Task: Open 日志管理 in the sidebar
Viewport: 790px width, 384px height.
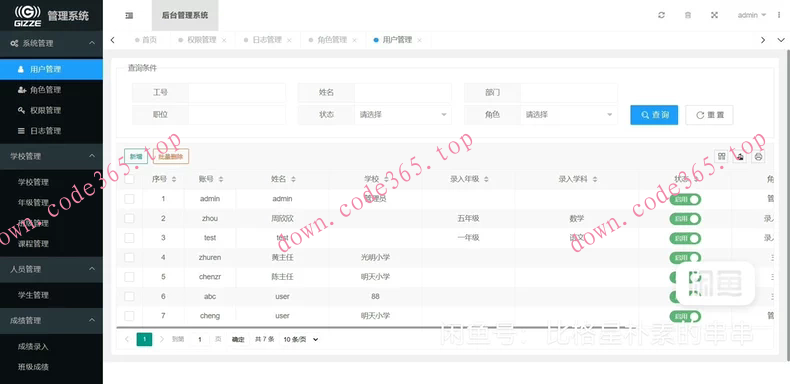Action: (x=51, y=131)
